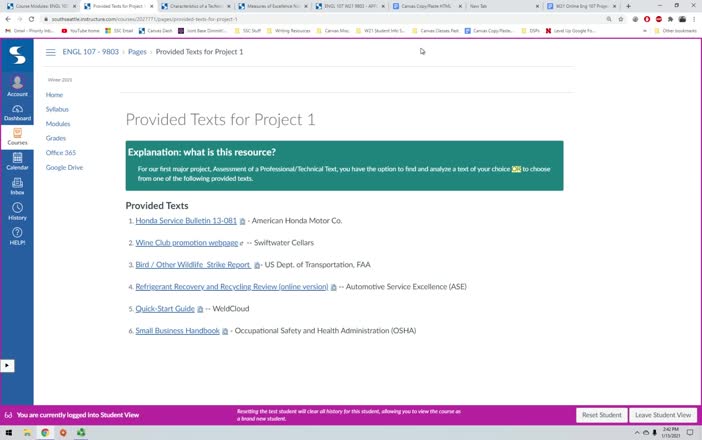Open the SSC Stuff bookmark folder
Image resolution: width=702 pixels, height=440 pixels.
click(x=248, y=31)
